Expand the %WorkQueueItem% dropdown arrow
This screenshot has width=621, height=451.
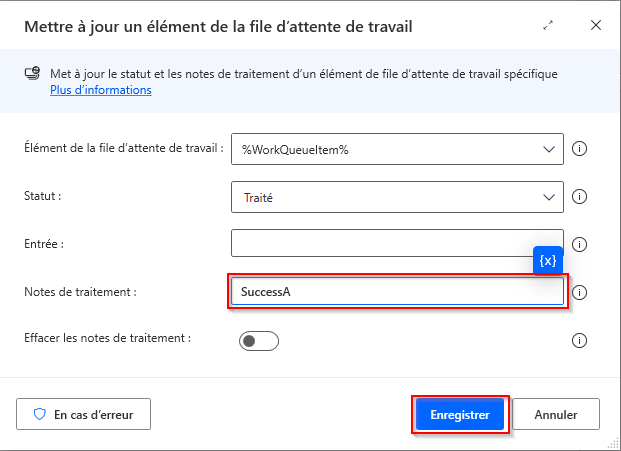pos(548,149)
